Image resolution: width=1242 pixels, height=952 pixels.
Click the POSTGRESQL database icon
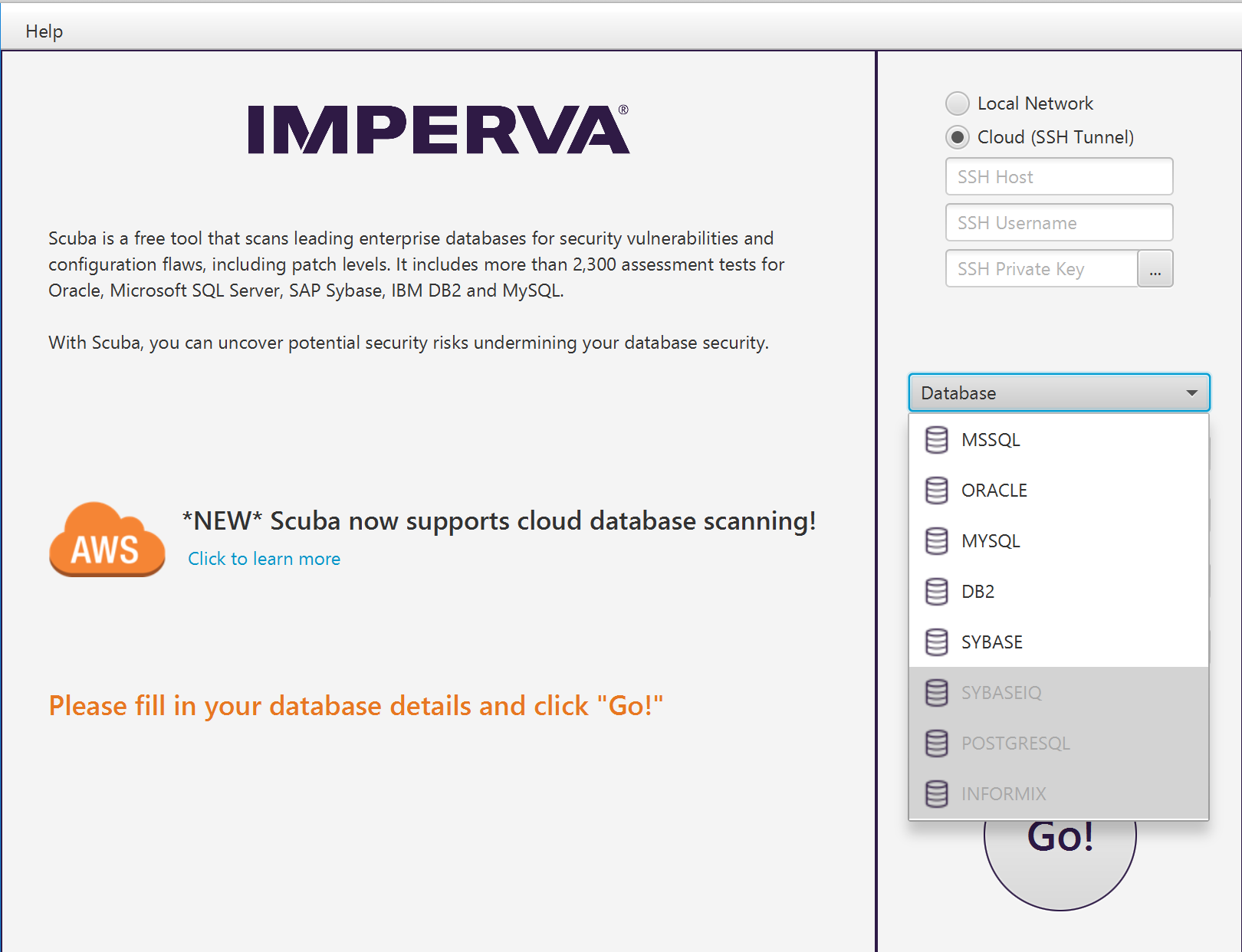(x=936, y=744)
